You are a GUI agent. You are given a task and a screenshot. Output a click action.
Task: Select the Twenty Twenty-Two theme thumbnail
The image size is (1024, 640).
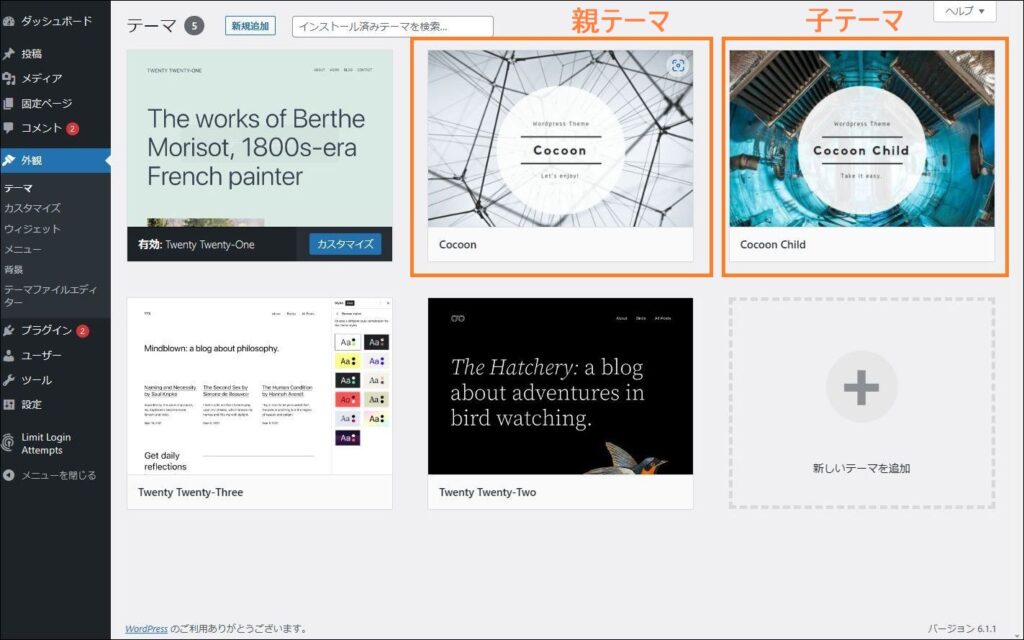tap(560, 386)
